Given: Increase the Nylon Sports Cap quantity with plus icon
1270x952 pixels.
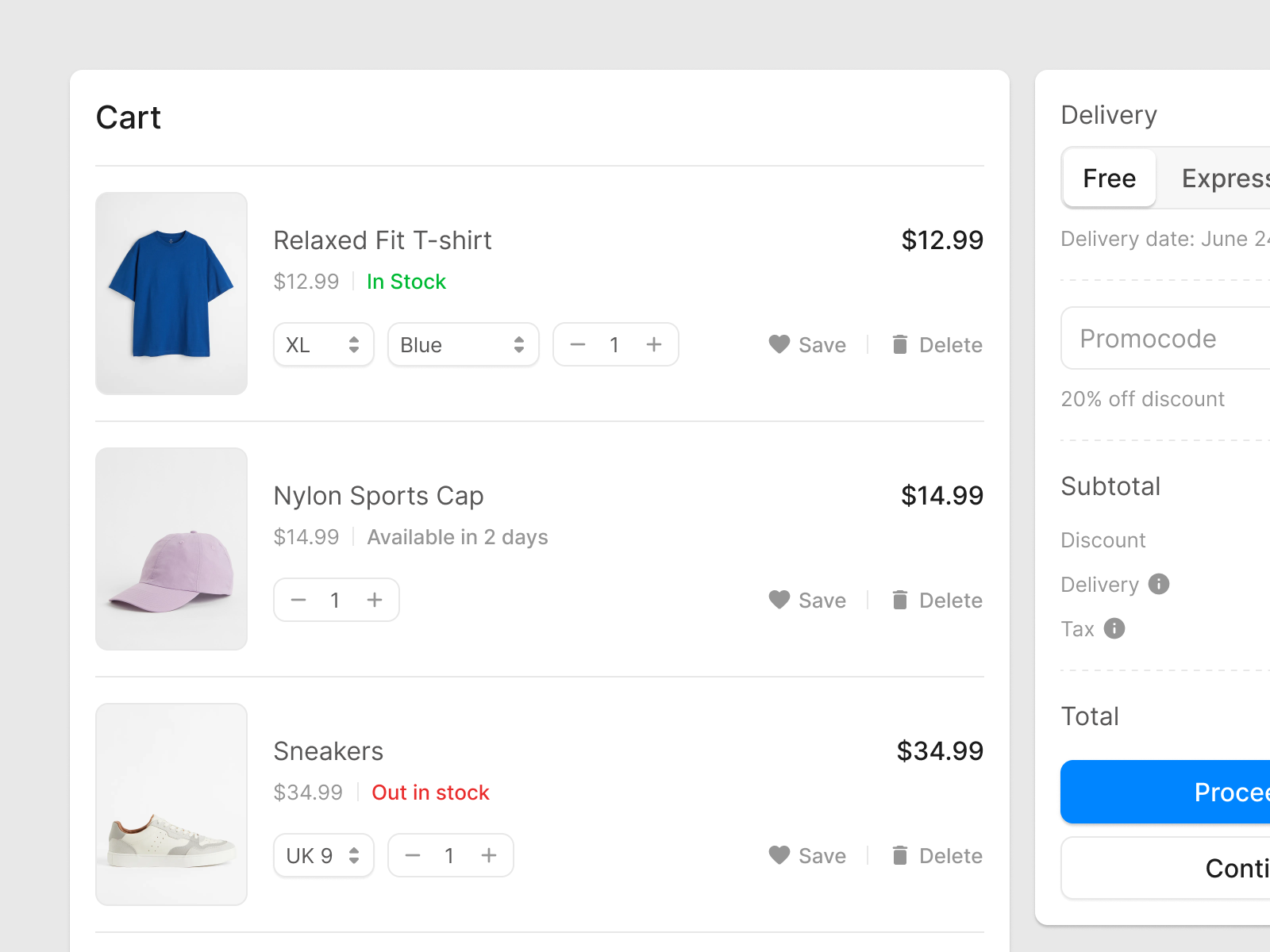Looking at the screenshot, I should coord(375,600).
